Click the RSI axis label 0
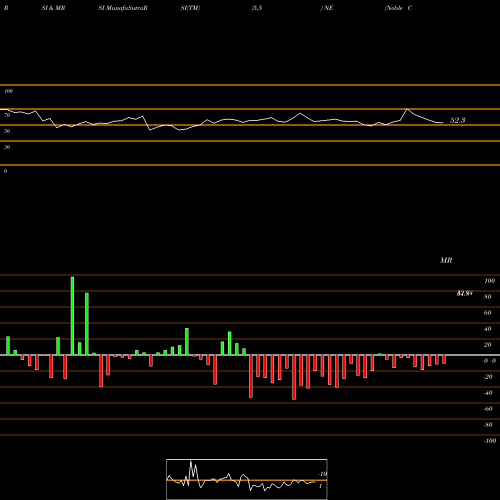Image resolution: width=500 pixels, height=500 pixels. pyautogui.click(x=5, y=171)
